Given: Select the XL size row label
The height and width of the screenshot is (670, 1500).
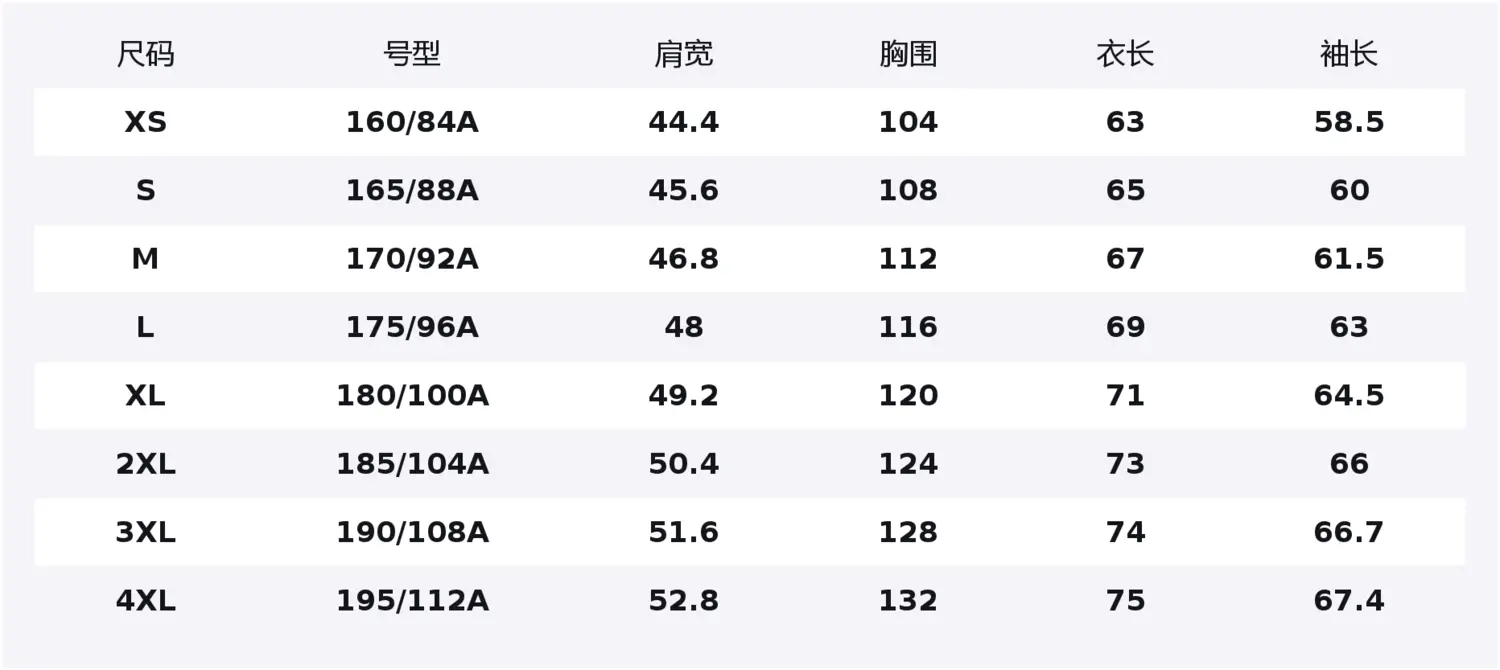Looking at the screenshot, I should click(x=145, y=396).
